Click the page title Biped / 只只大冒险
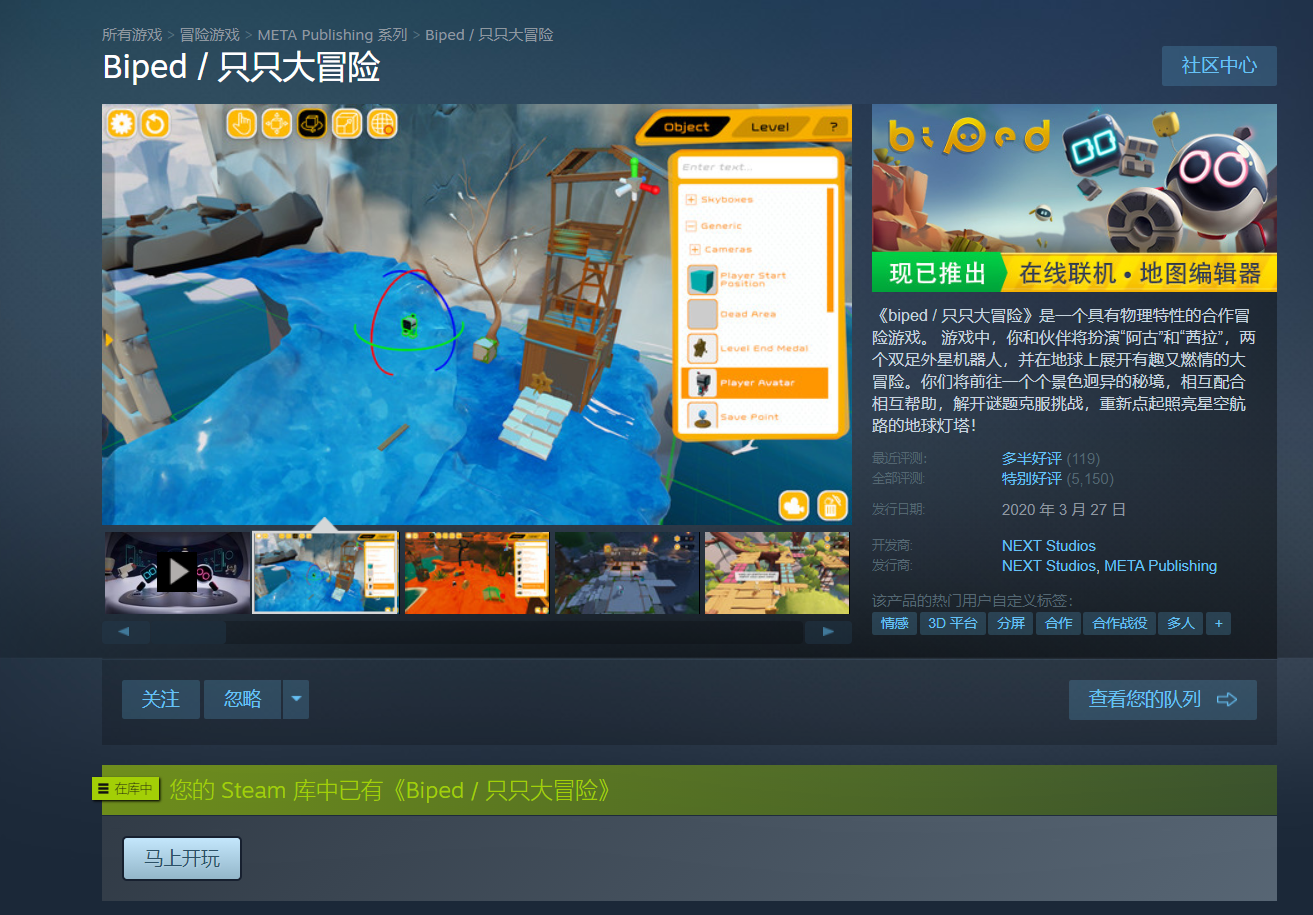The image size is (1313, 915). (x=241, y=67)
